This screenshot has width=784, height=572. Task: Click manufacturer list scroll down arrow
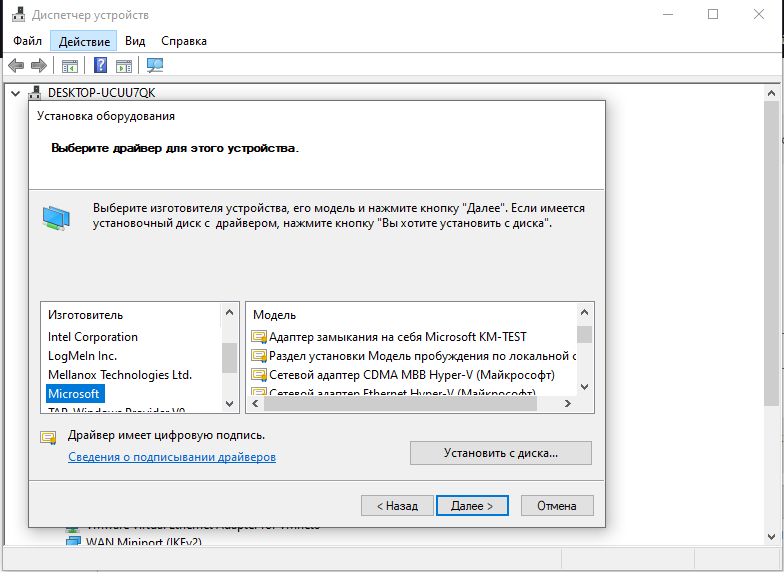point(230,404)
